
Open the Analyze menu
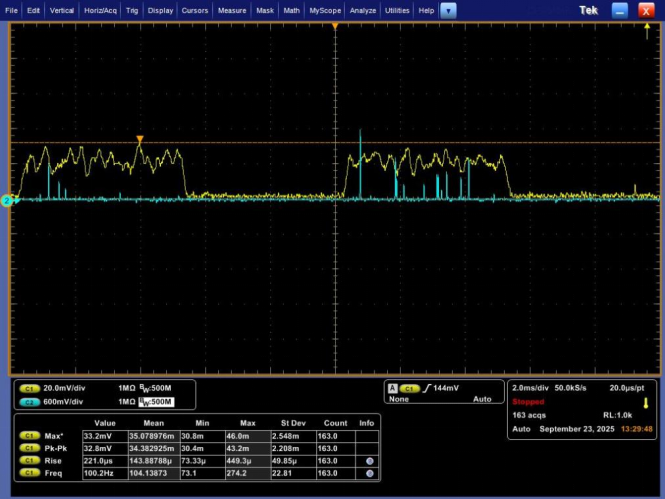click(363, 11)
